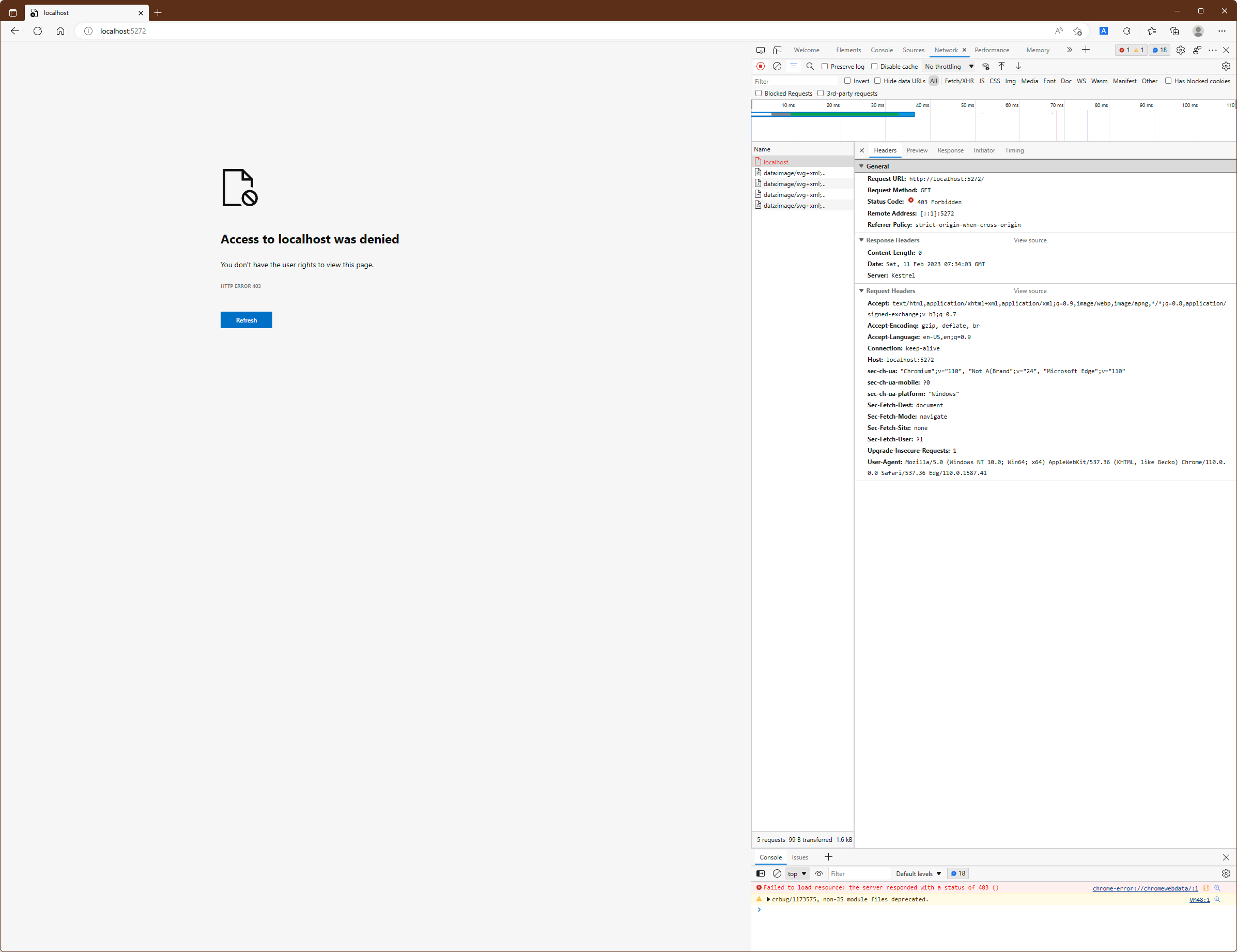
Task: Click the record network log icon
Action: (x=761, y=66)
